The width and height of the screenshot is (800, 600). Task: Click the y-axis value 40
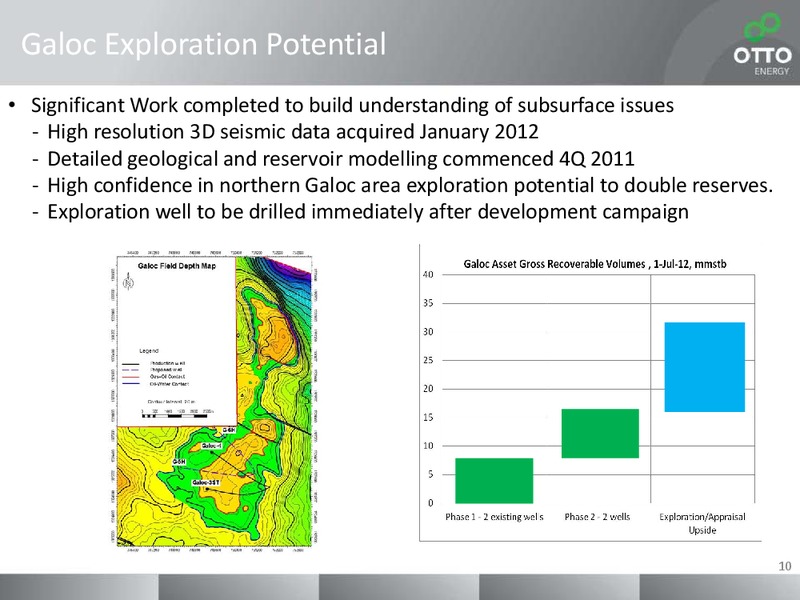tap(428, 274)
